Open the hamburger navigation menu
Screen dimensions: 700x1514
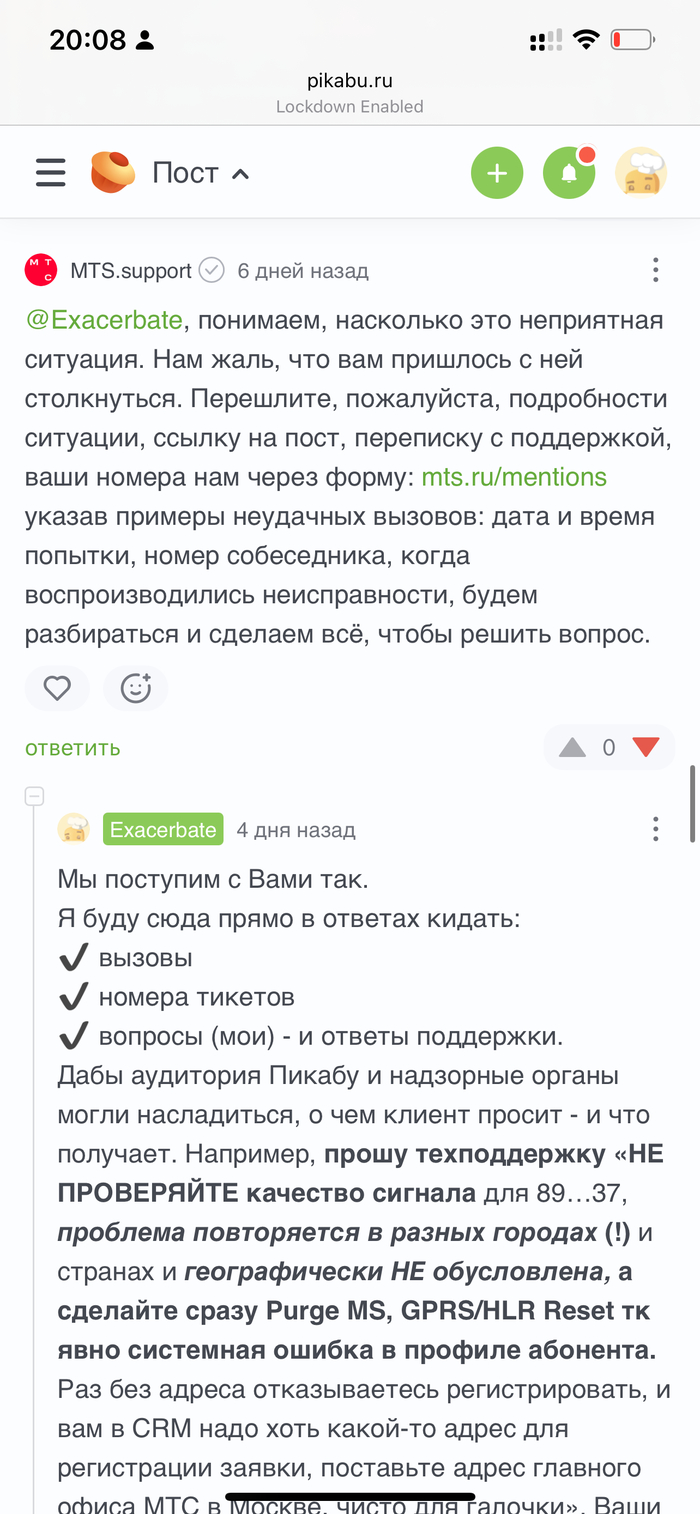pos(50,173)
